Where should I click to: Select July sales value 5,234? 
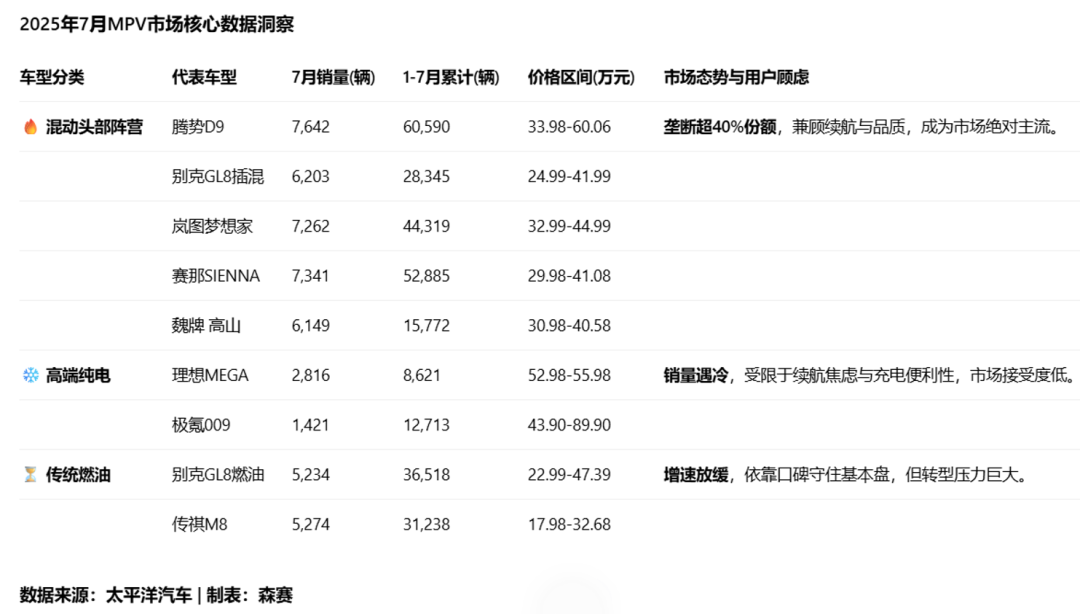pyautogui.click(x=311, y=475)
